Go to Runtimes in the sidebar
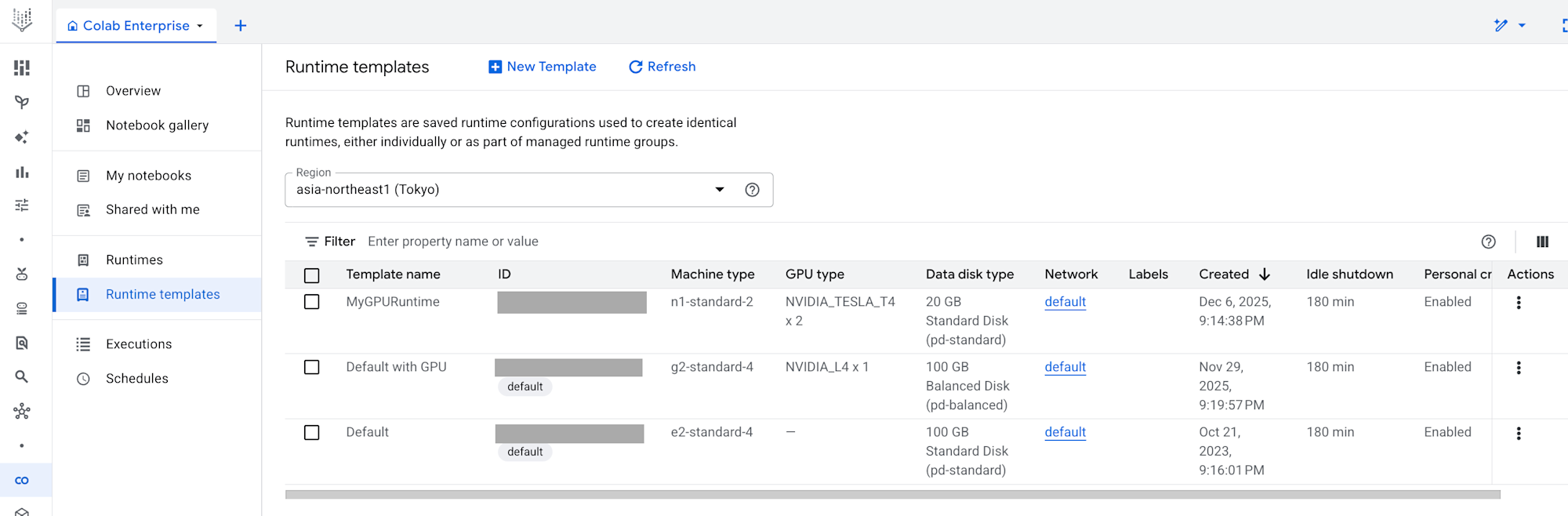The image size is (1568, 516). [x=134, y=260]
